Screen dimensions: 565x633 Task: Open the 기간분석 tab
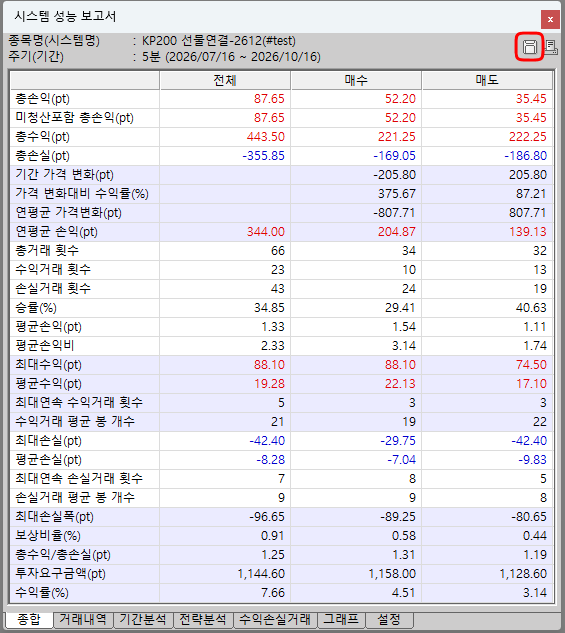click(x=143, y=619)
